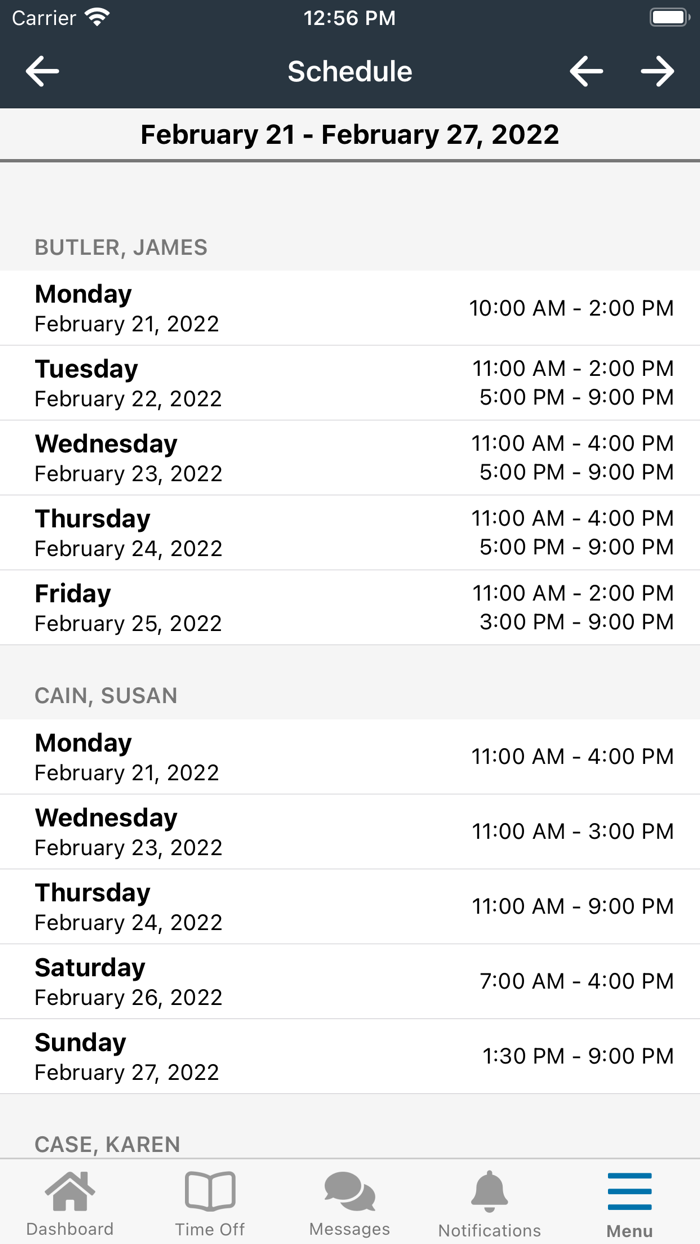Go back using the top-left arrow
The height and width of the screenshot is (1244, 700).
42,71
